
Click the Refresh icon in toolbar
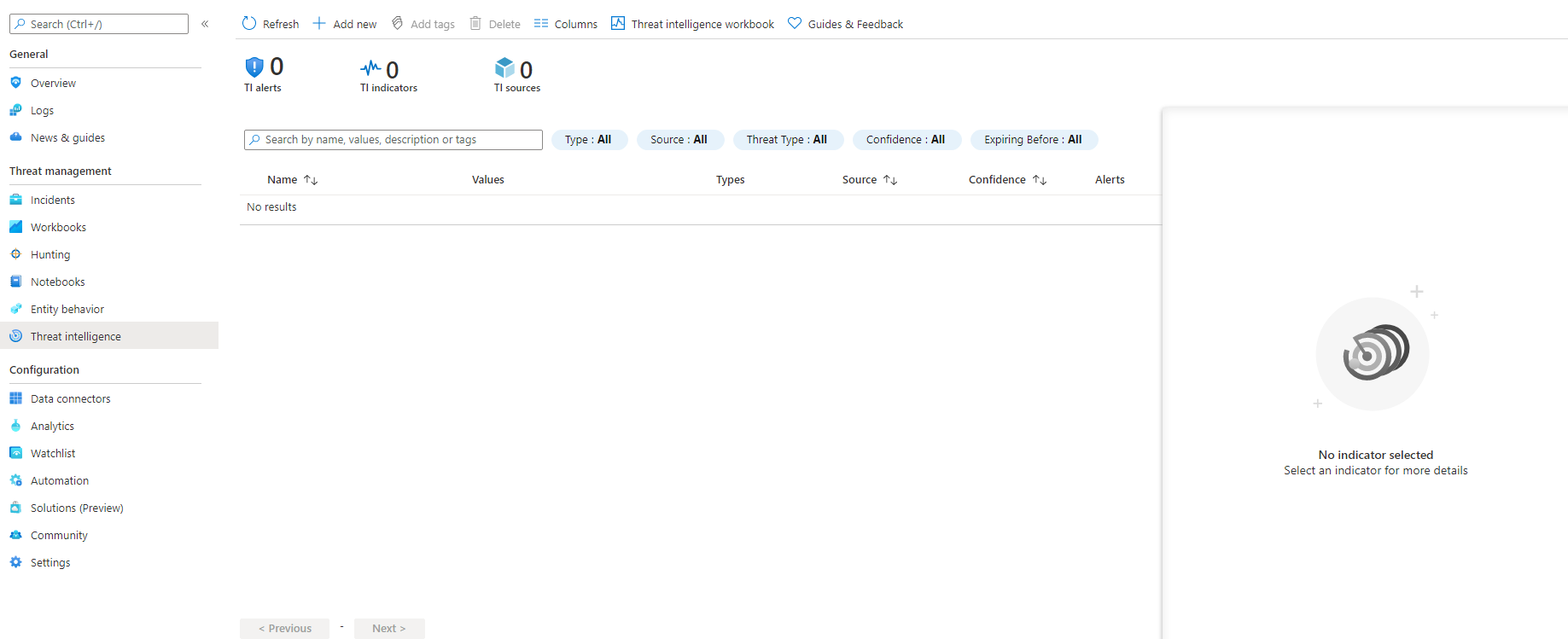249,23
